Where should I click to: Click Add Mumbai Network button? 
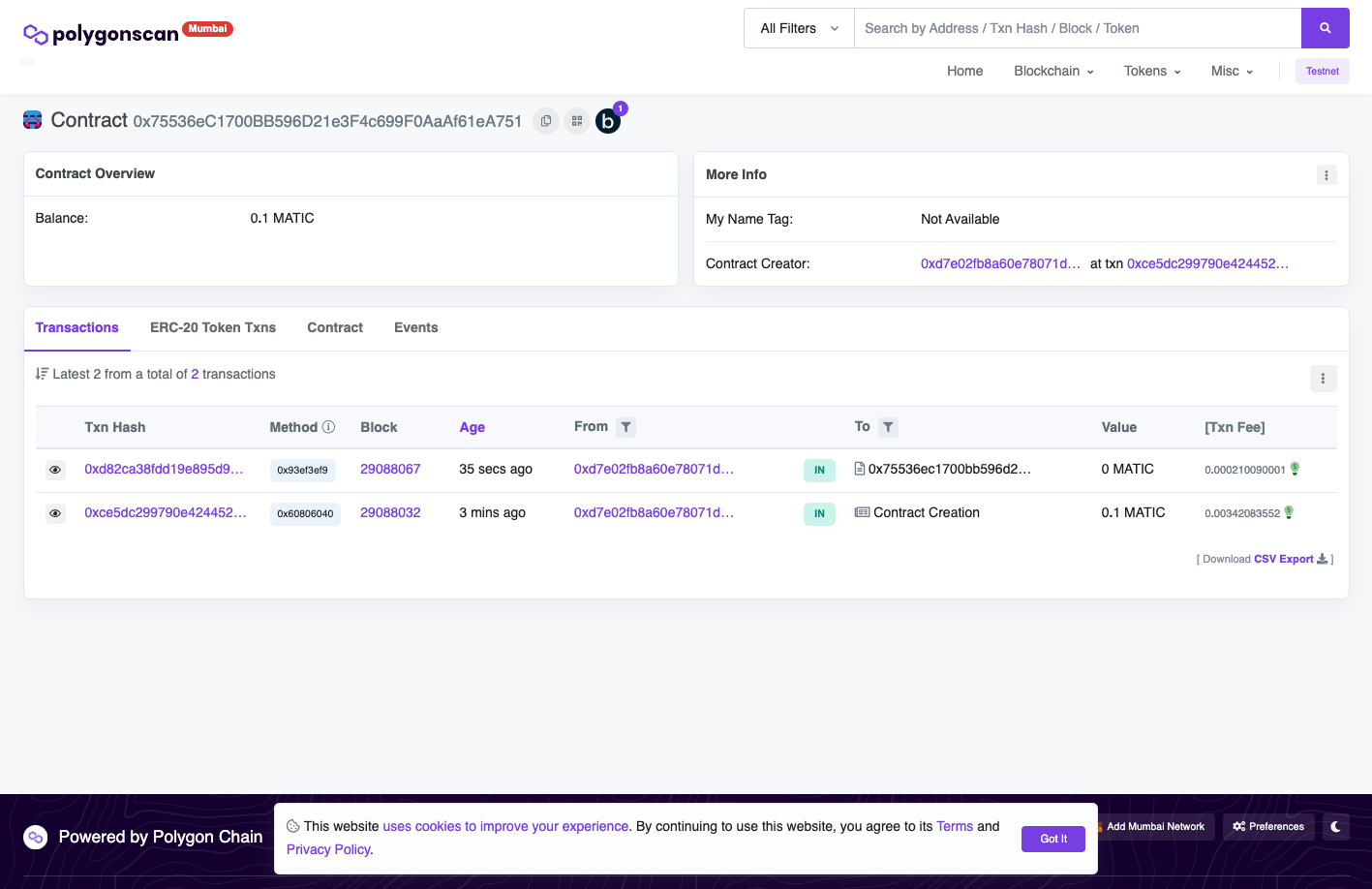click(x=1155, y=827)
